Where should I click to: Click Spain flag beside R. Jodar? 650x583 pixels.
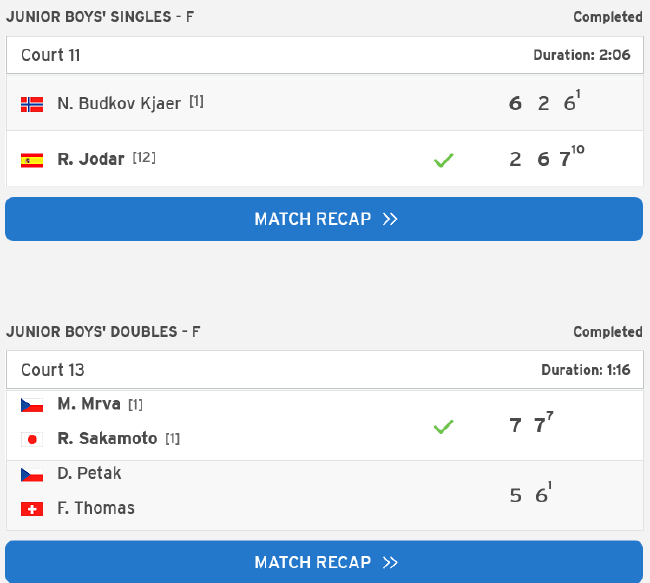(x=32, y=159)
